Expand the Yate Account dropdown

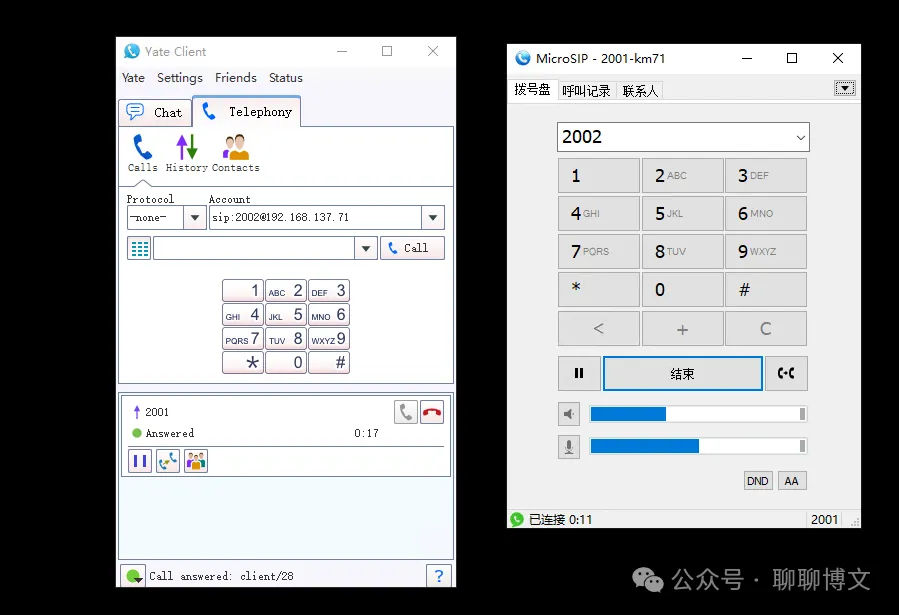pyautogui.click(x=433, y=218)
